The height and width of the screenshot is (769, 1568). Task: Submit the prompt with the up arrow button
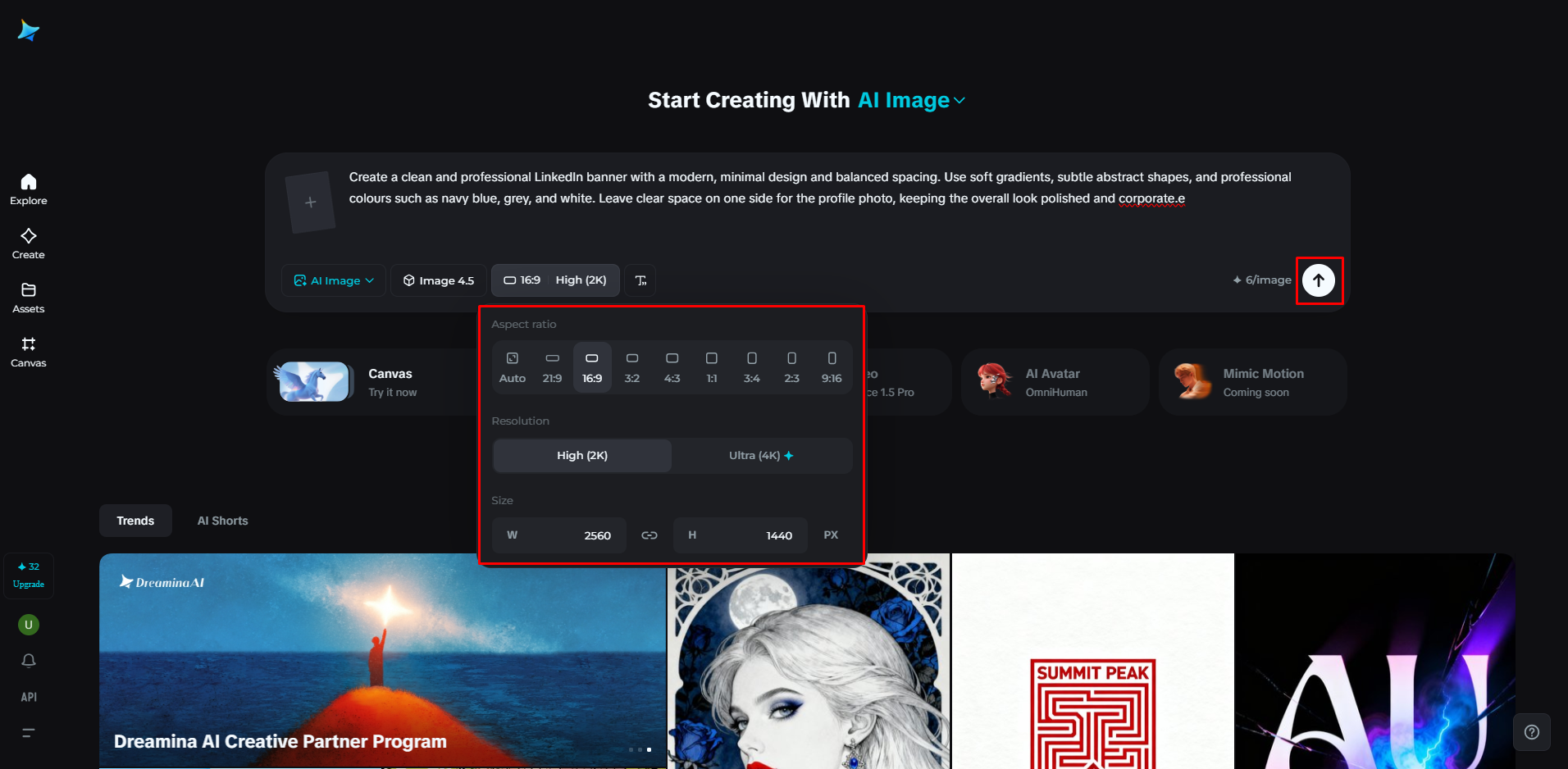click(x=1319, y=280)
